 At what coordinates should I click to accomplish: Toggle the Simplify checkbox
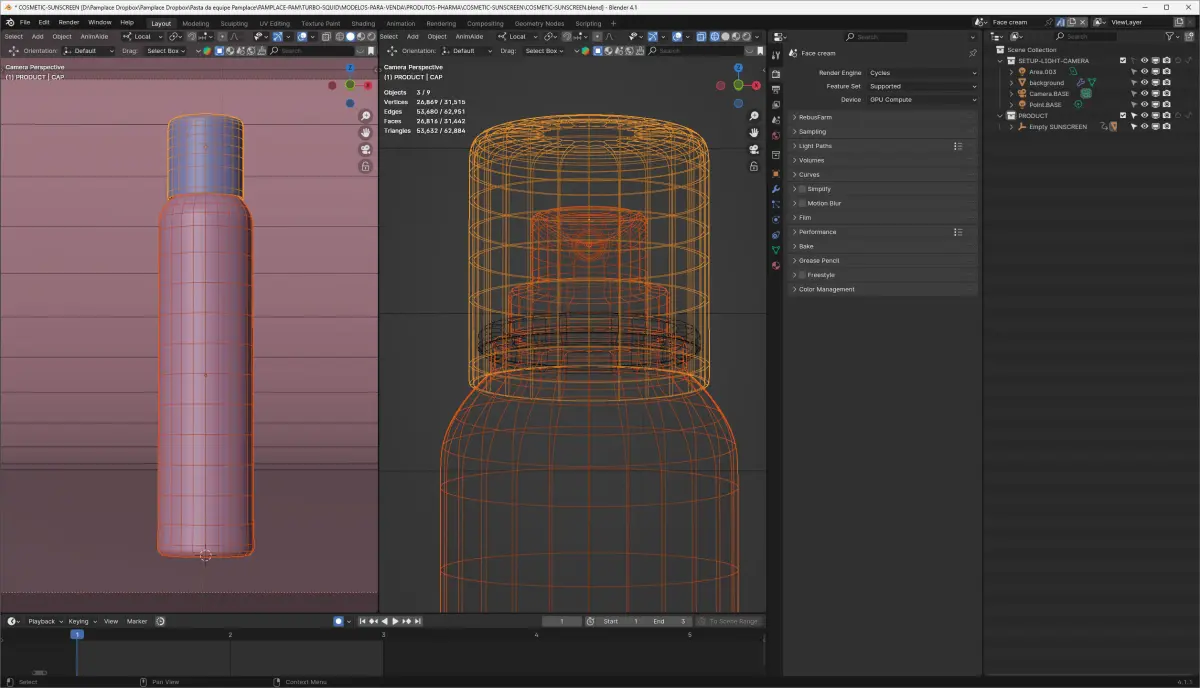pos(802,189)
